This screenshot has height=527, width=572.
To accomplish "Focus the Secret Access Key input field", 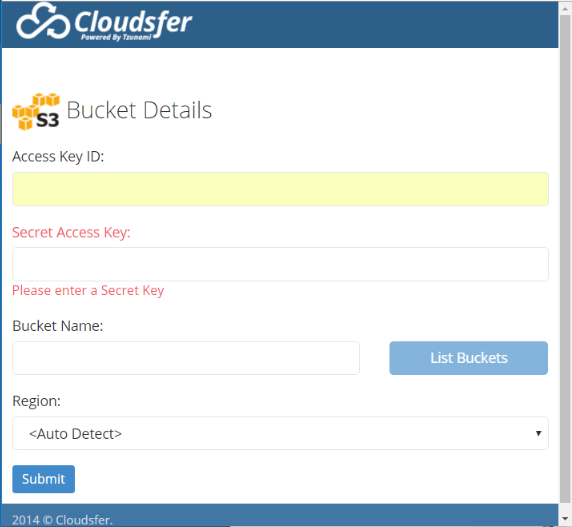I will [280, 264].
